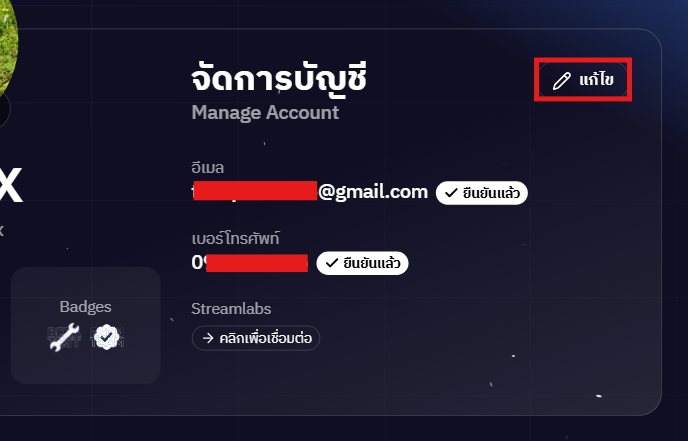The width and height of the screenshot is (688, 441).
Task: Click the pencil icon on the edit button
Action: click(x=561, y=81)
